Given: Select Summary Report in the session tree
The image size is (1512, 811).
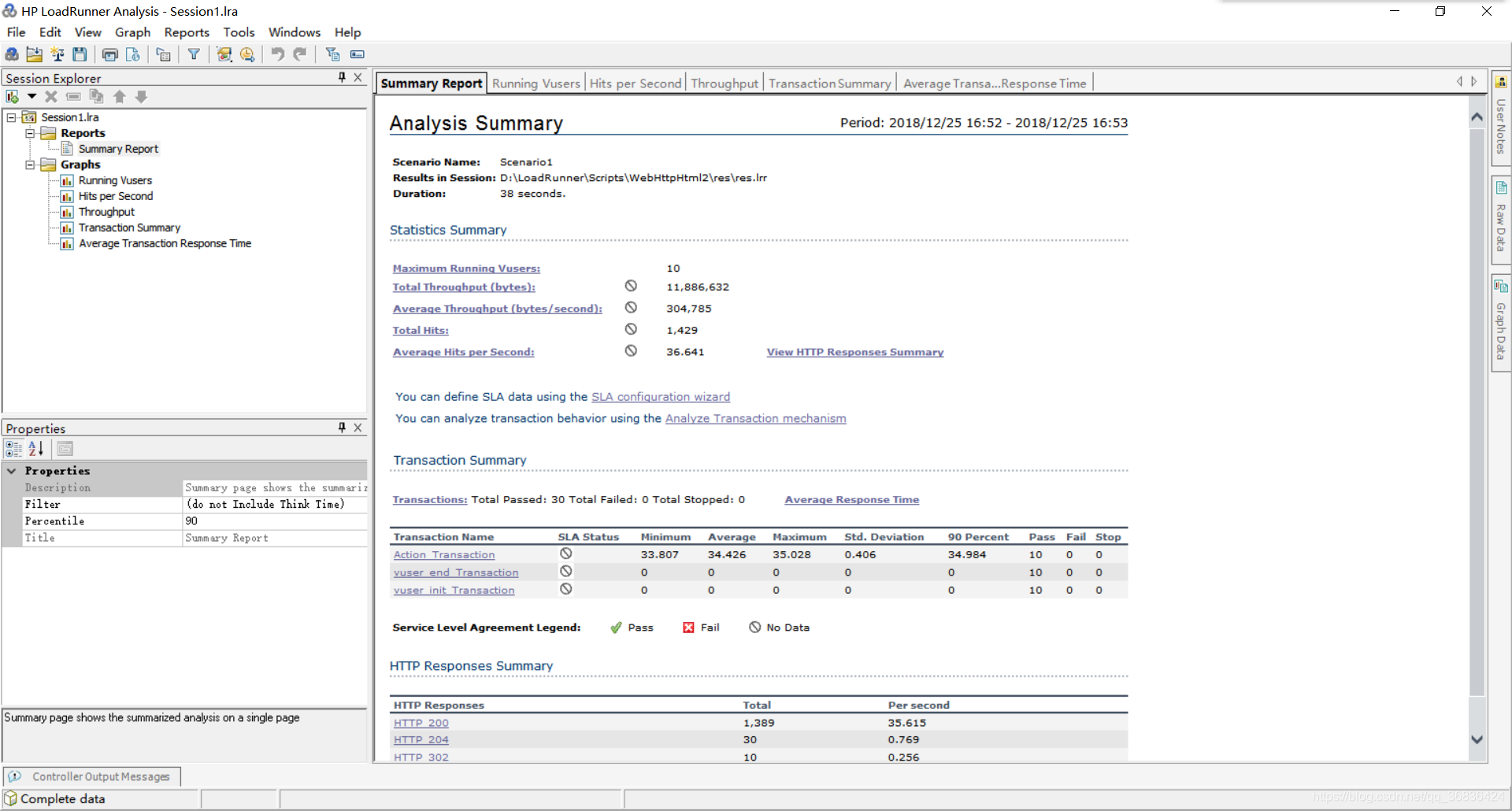Looking at the screenshot, I should pyautogui.click(x=118, y=149).
